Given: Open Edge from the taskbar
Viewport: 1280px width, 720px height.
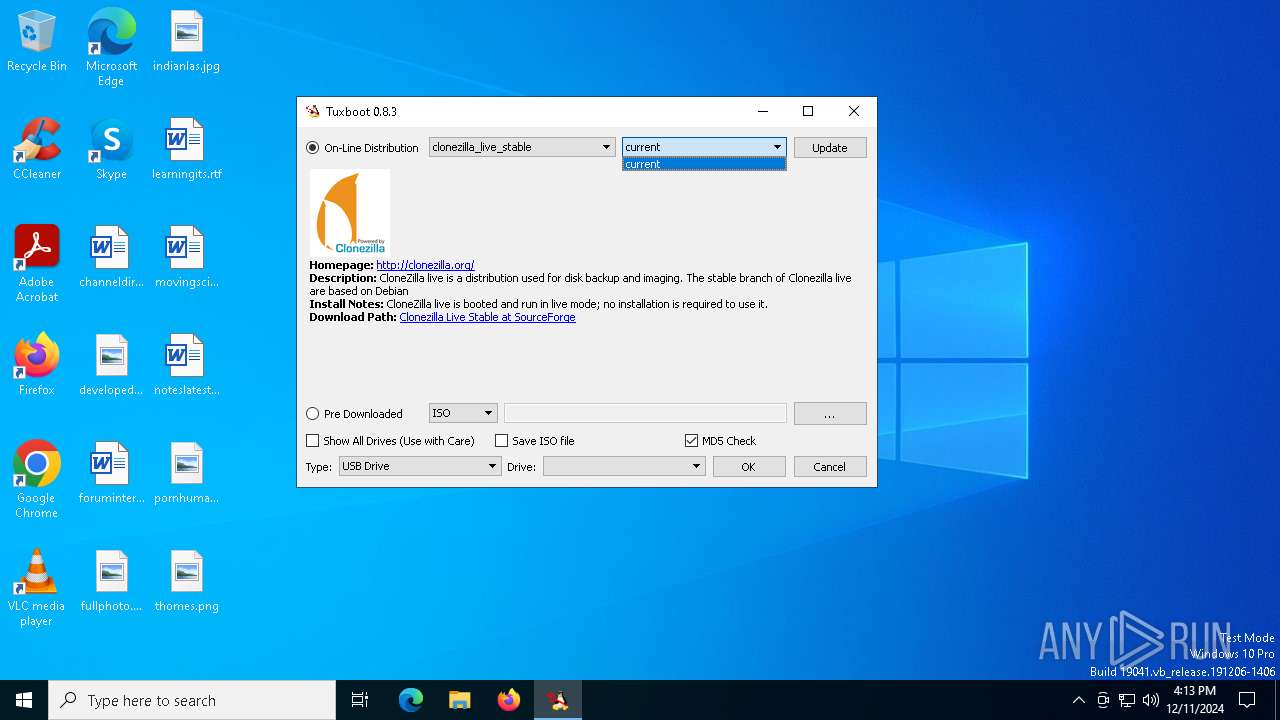Looking at the screenshot, I should click(x=411, y=700).
